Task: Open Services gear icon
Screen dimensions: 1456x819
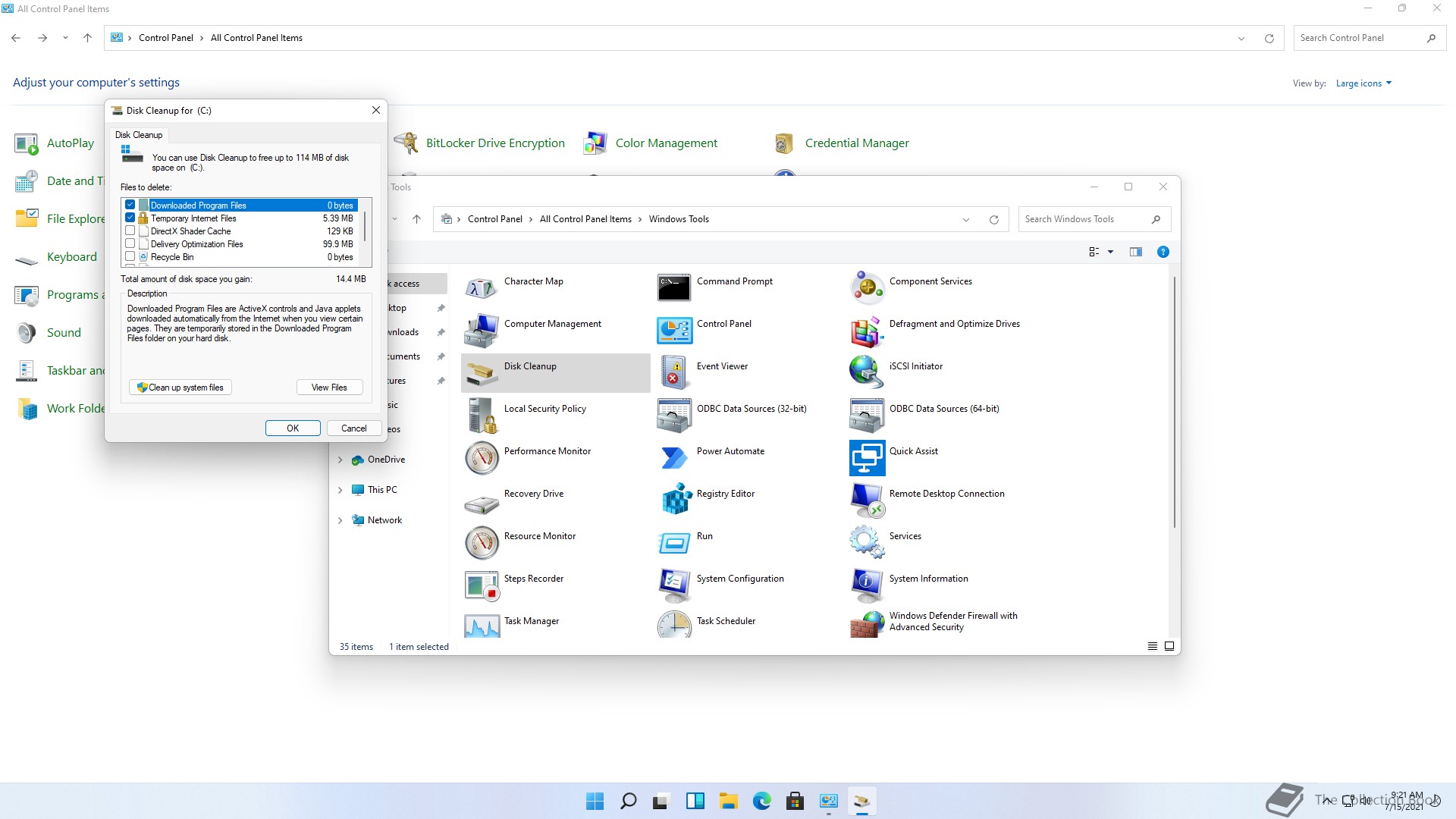Action: pyautogui.click(x=867, y=543)
